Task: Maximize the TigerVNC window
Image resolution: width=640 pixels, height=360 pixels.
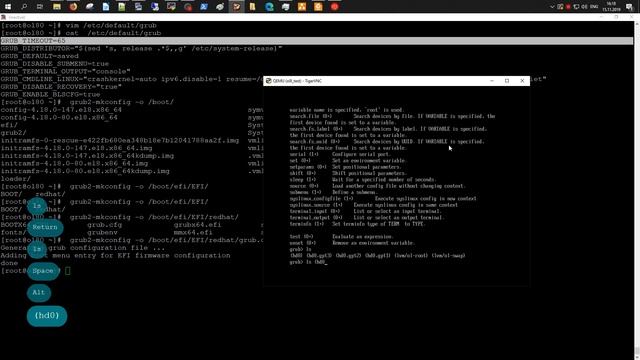Action: tap(507, 81)
